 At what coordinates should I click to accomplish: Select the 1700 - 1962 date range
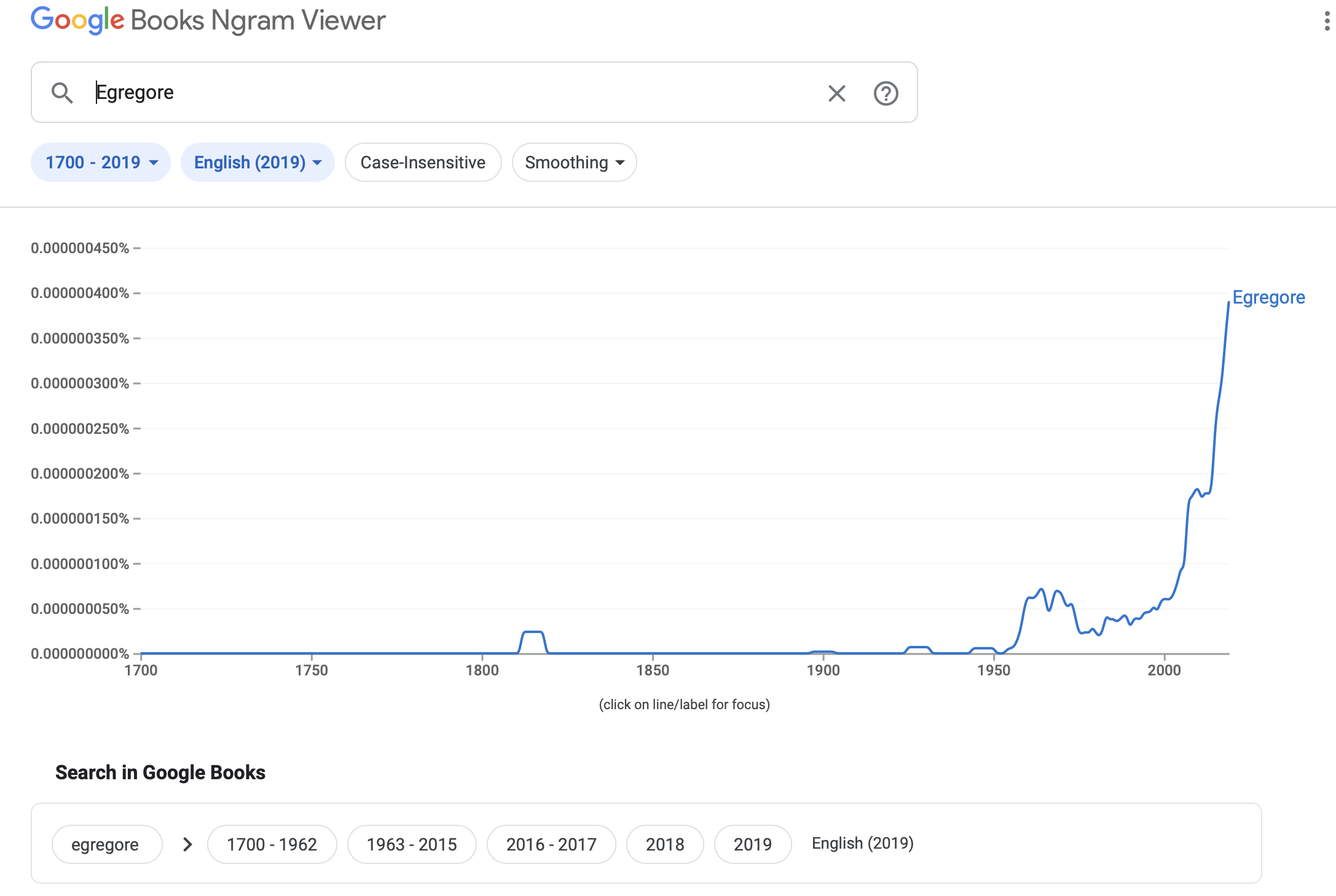[272, 844]
